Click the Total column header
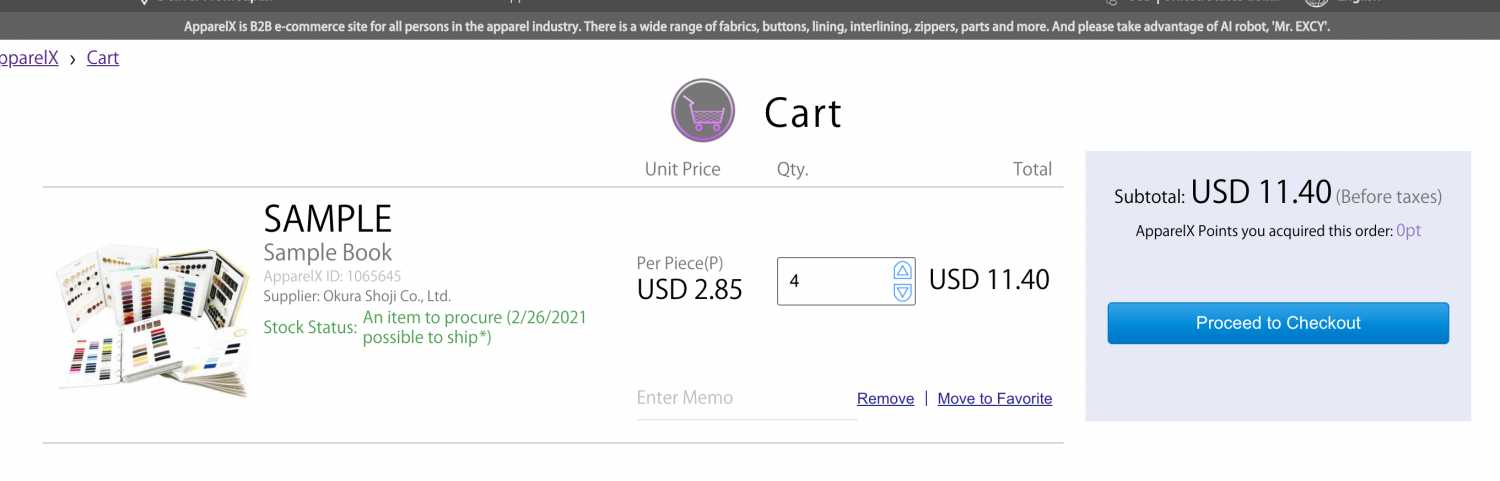Image resolution: width=1500 pixels, height=481 pixels. coord(1032,169)
